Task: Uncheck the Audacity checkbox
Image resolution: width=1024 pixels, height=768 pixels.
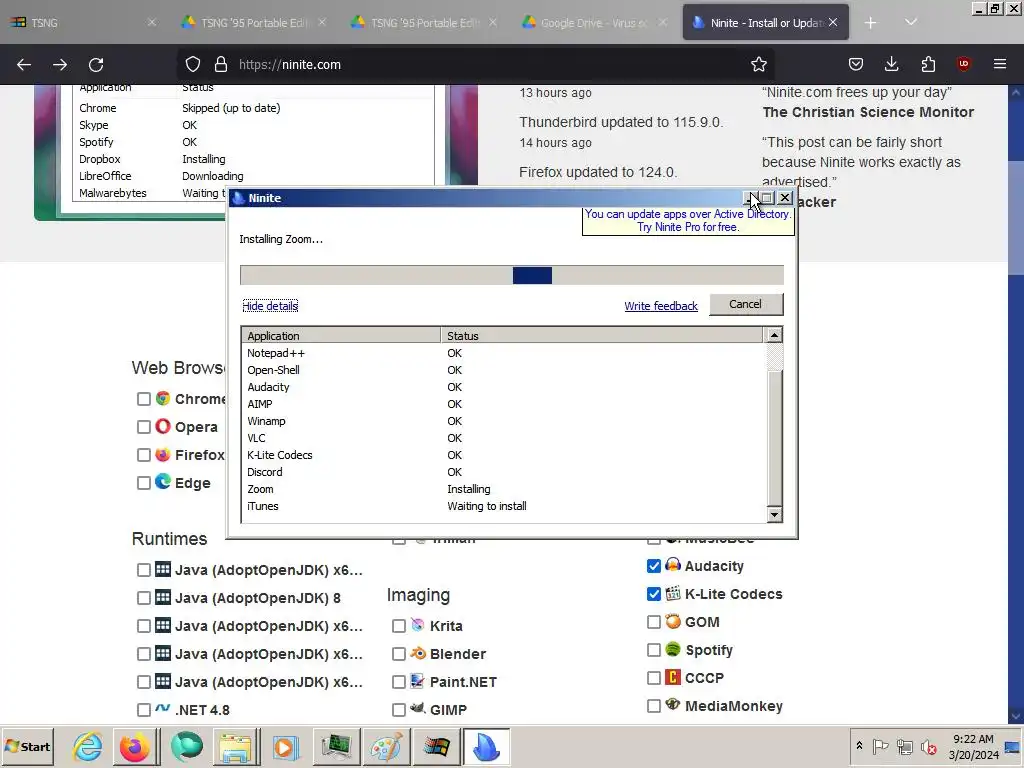Action: [x=654, y=566]
